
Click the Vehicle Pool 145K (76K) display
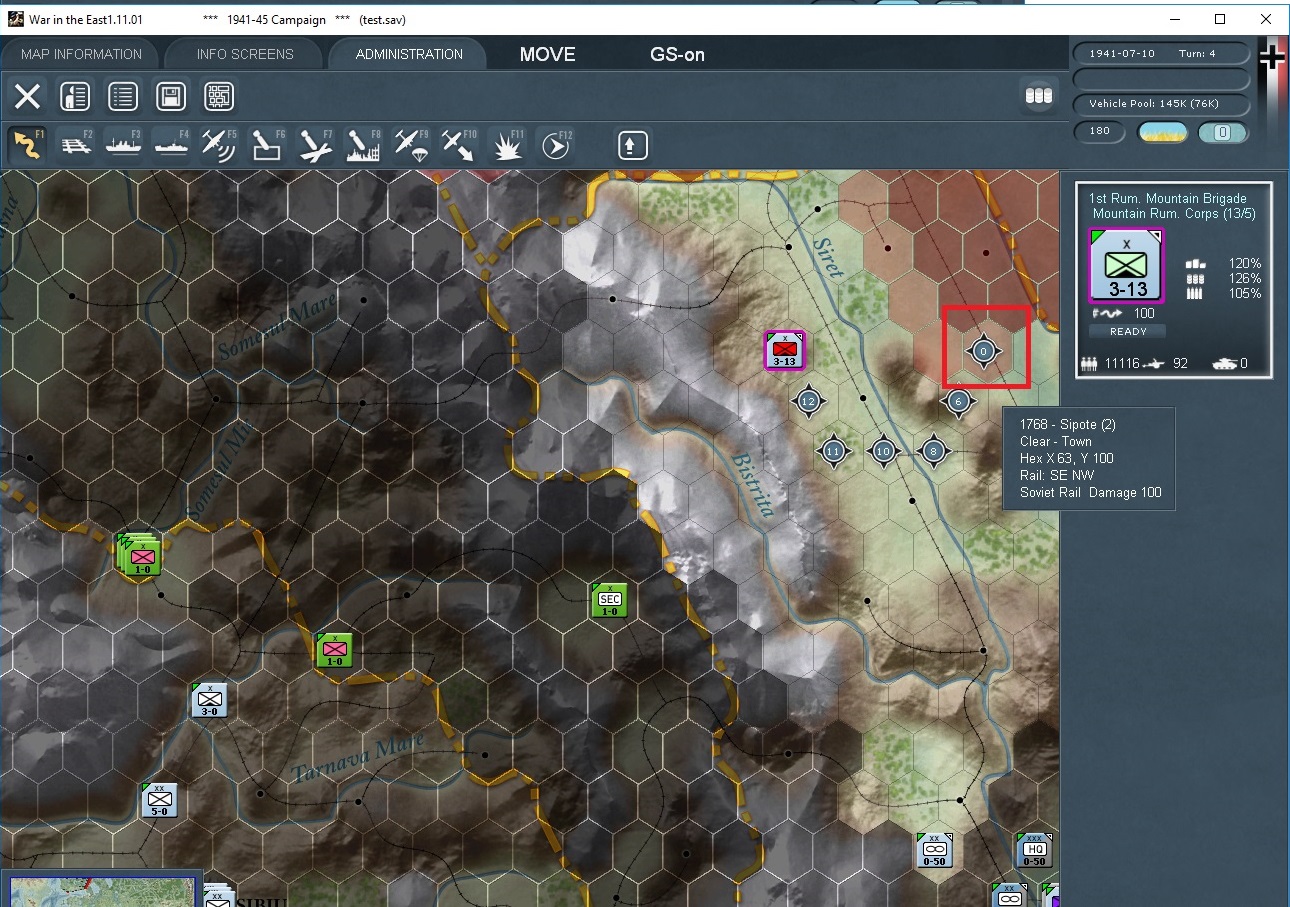click(x=1161, y=104)
